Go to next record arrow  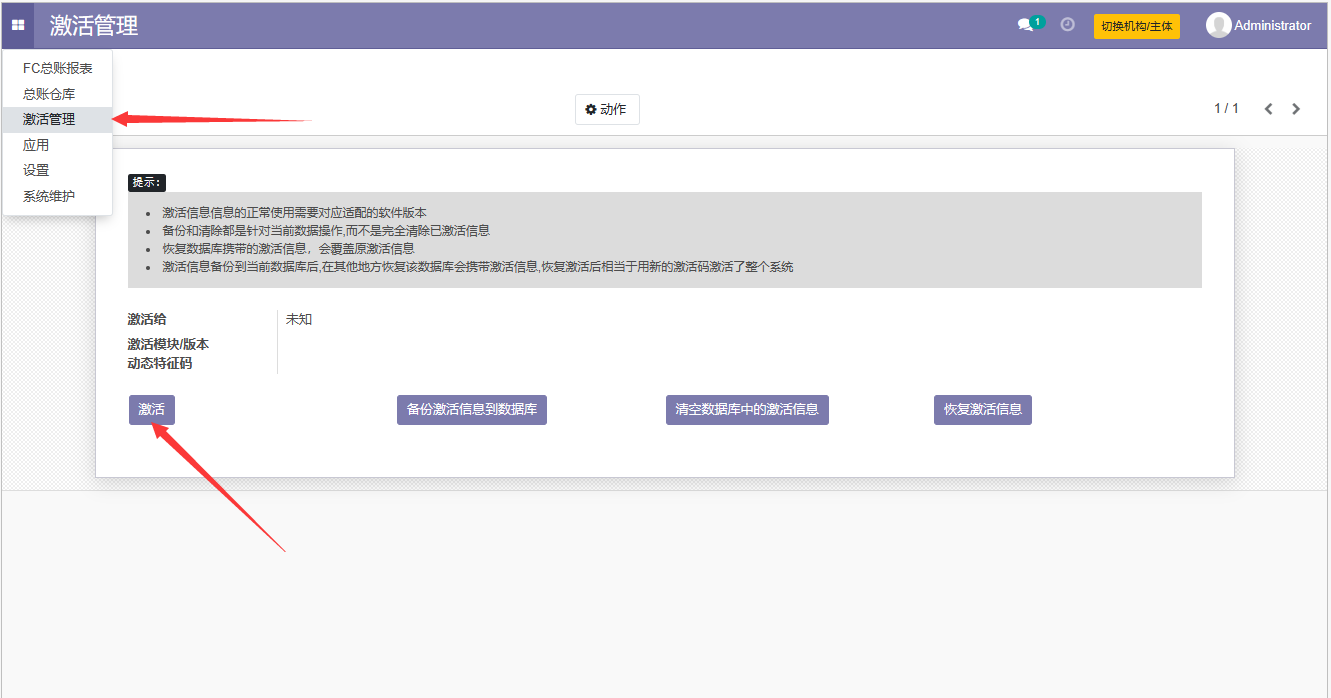click(1296, 109)
